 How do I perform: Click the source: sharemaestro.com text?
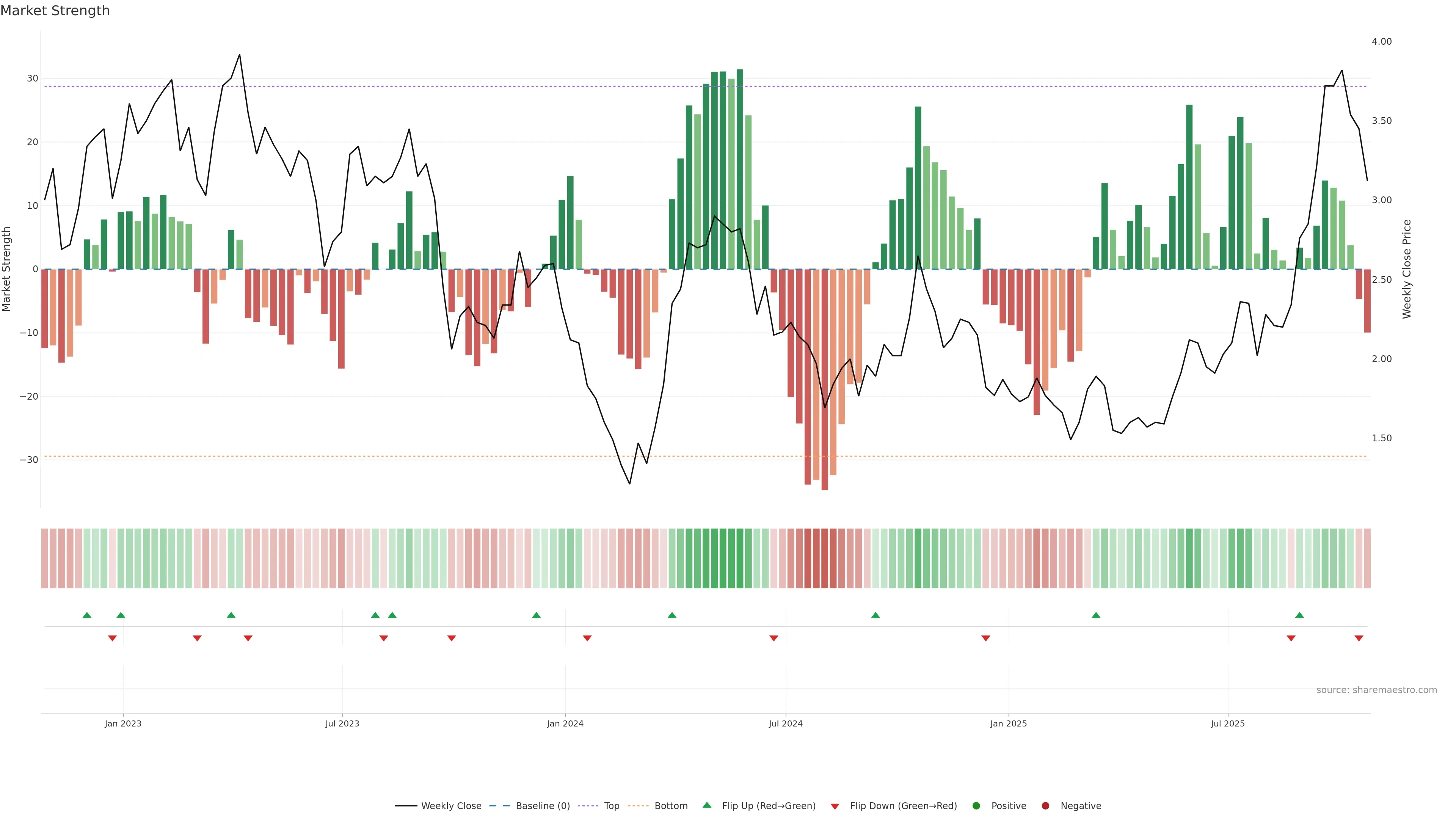click(1376, 690)
